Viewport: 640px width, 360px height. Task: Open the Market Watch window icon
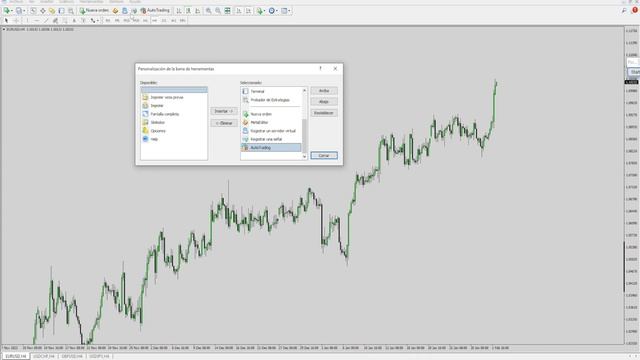pyautogui.click(x=33, y=11)
